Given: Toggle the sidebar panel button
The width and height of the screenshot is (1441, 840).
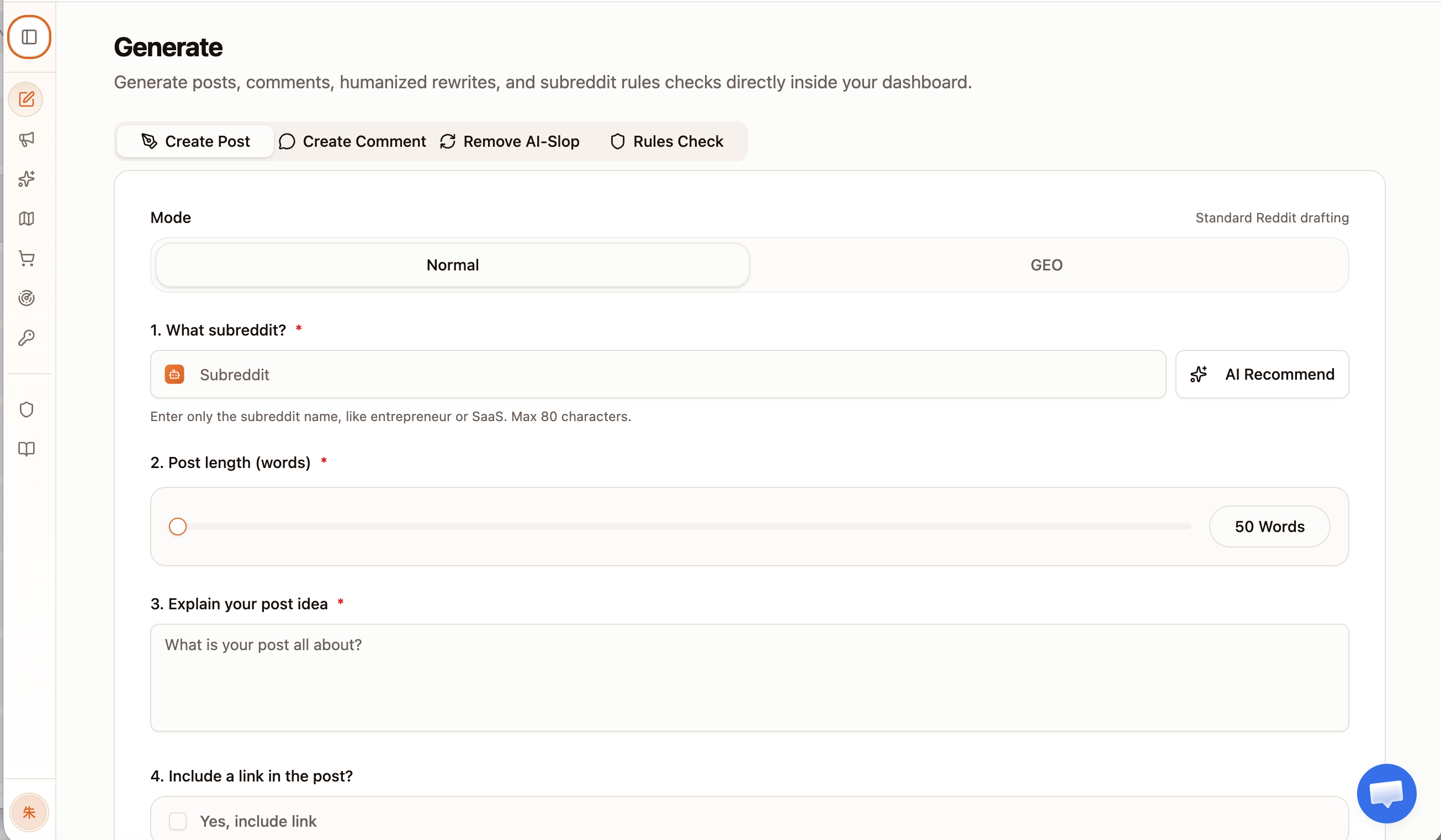Looking at the screenshot, I should 29,37.
